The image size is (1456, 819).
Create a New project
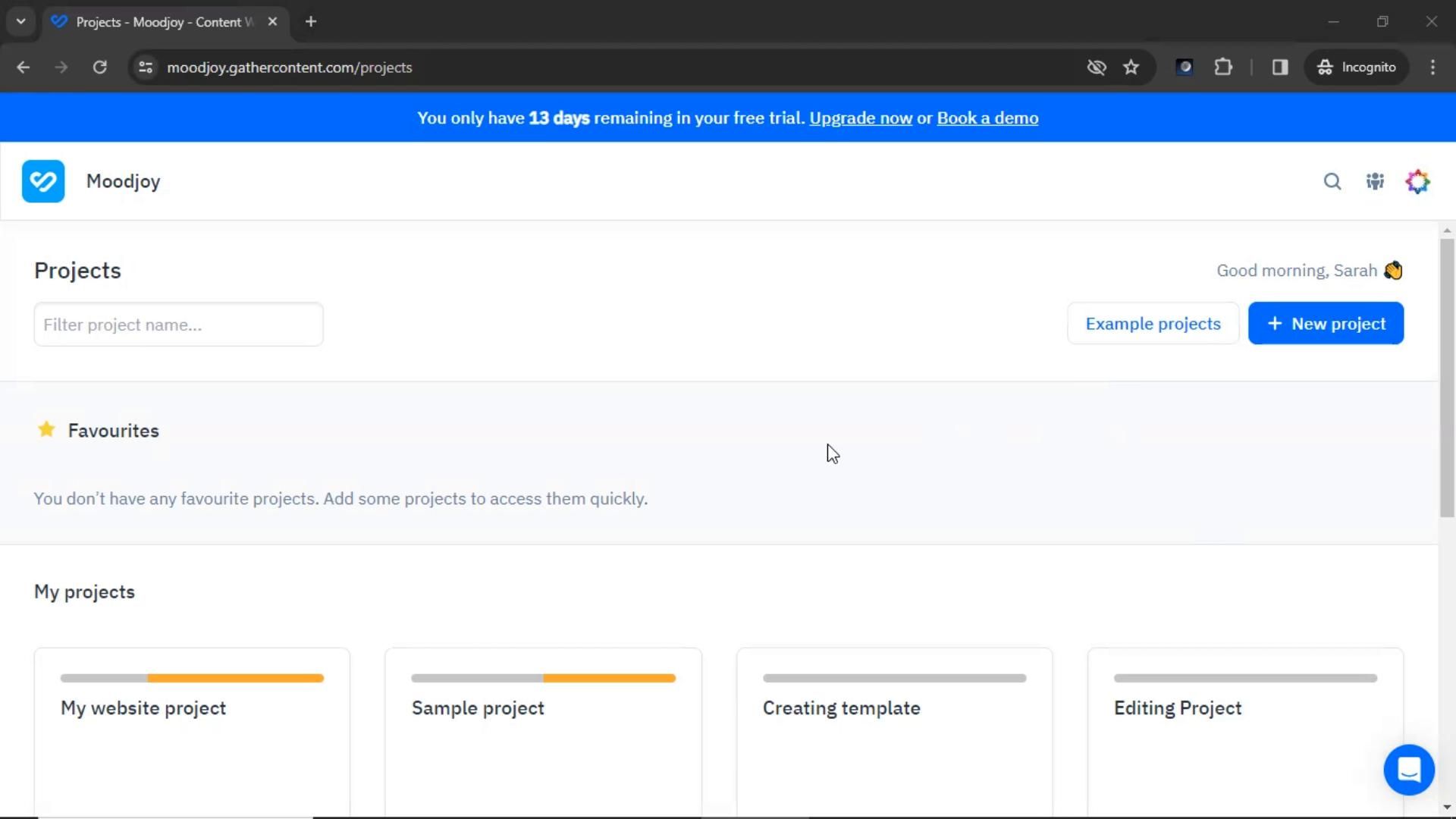tap(1326, 324)
